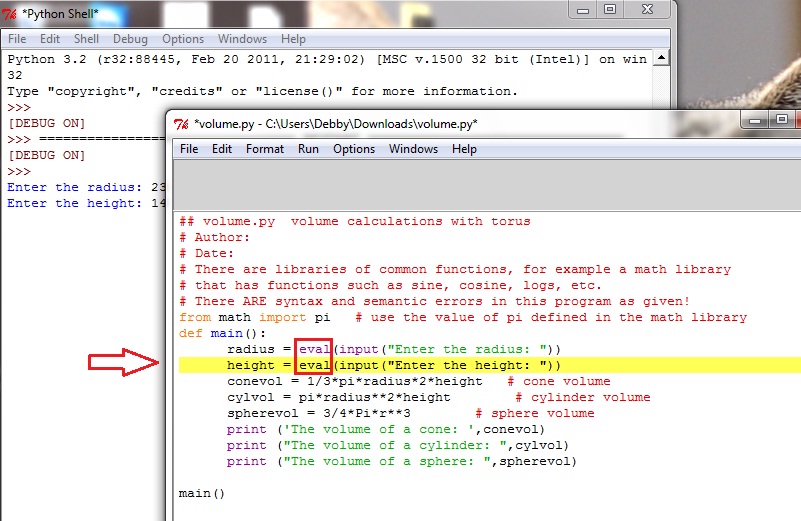
Task: Click print line 'The volume of a cone'
Action: 386,429
